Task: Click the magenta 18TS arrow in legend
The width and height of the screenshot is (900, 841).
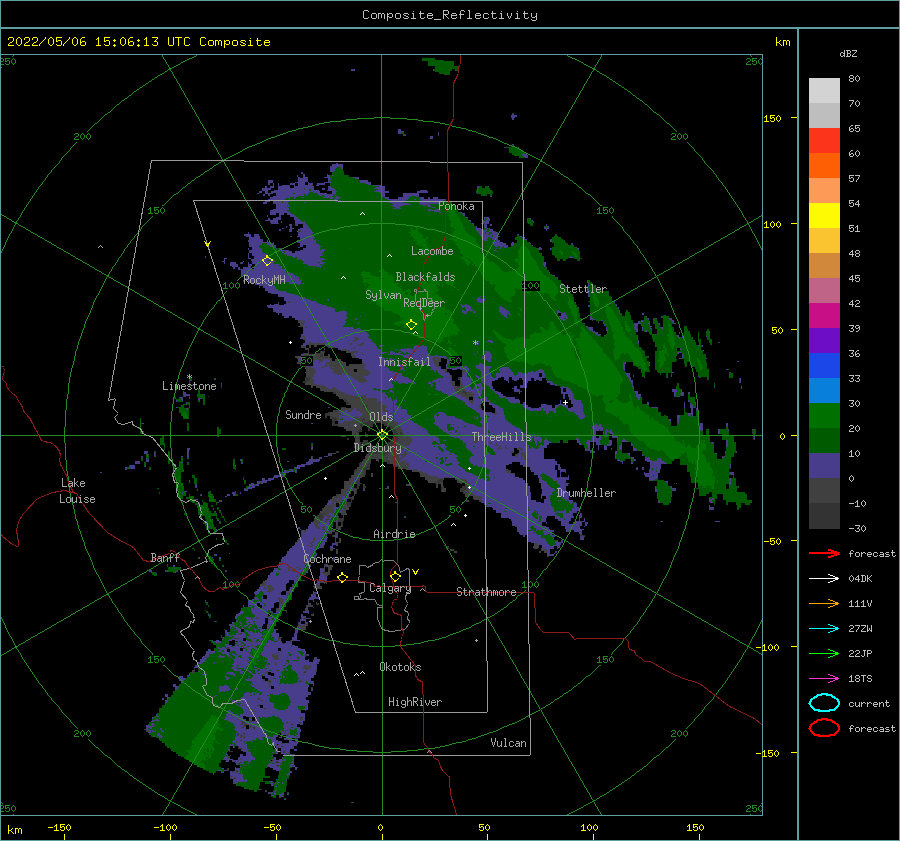Action: (x=824, y=679)
